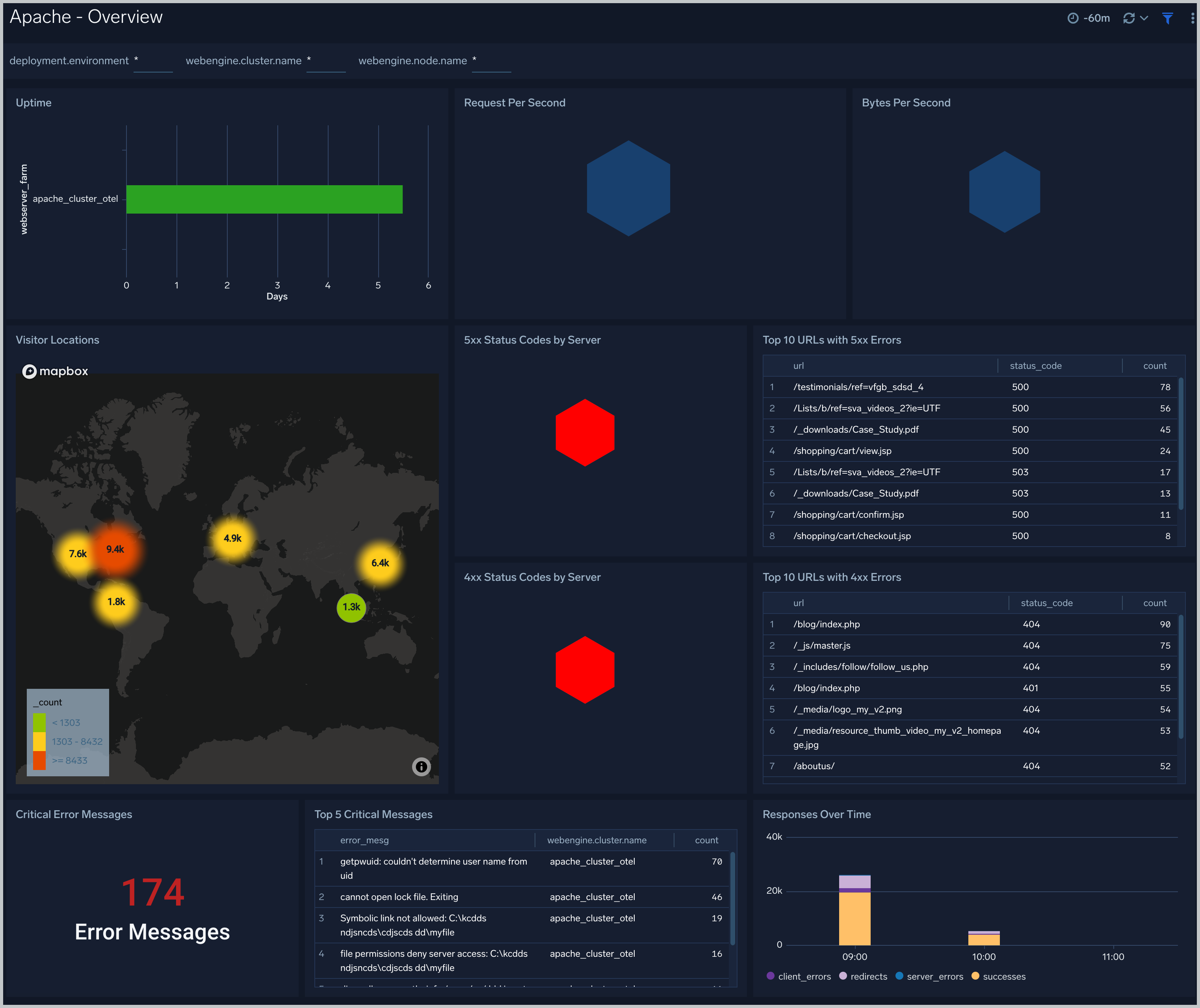1200x1008 pixels.
Task: Click the 5xx errors table scrollbar
Action: click(1181, 443)
